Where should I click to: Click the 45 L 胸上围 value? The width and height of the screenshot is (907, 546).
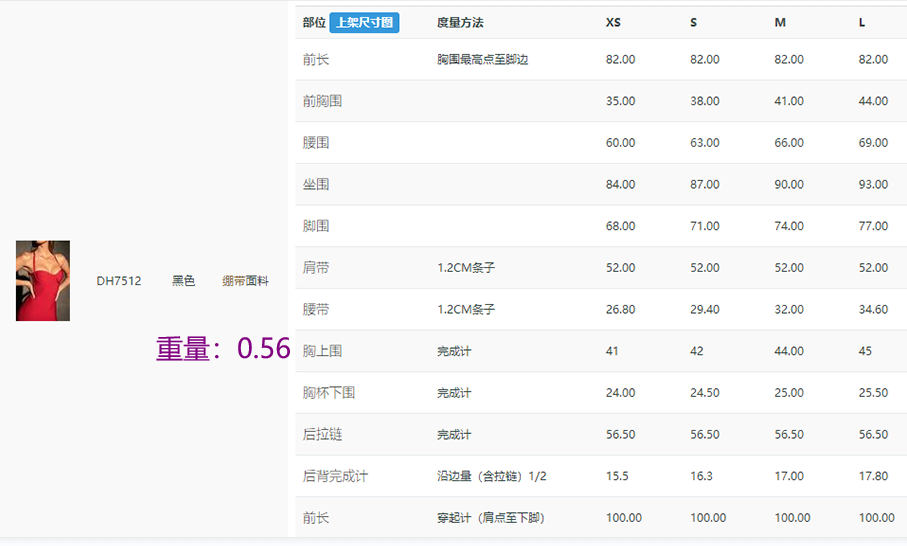(865, 351)
